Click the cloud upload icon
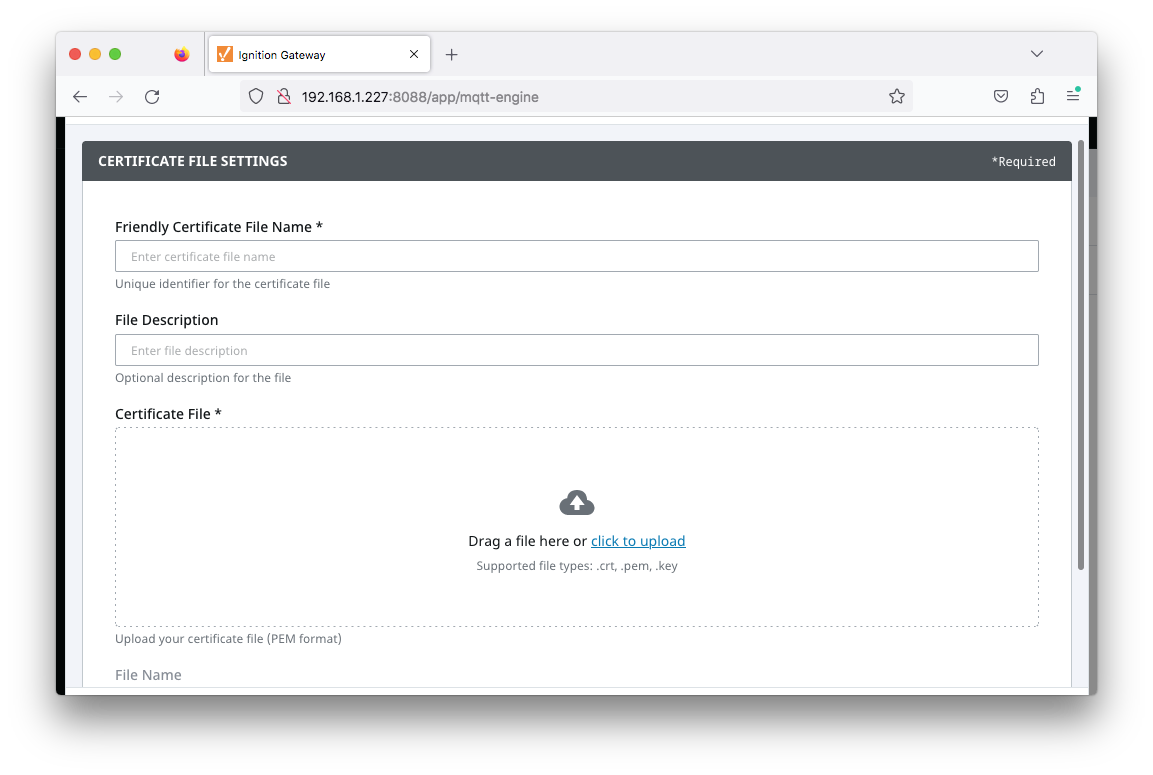This screenshot has width=1153, height=775. 576,503
